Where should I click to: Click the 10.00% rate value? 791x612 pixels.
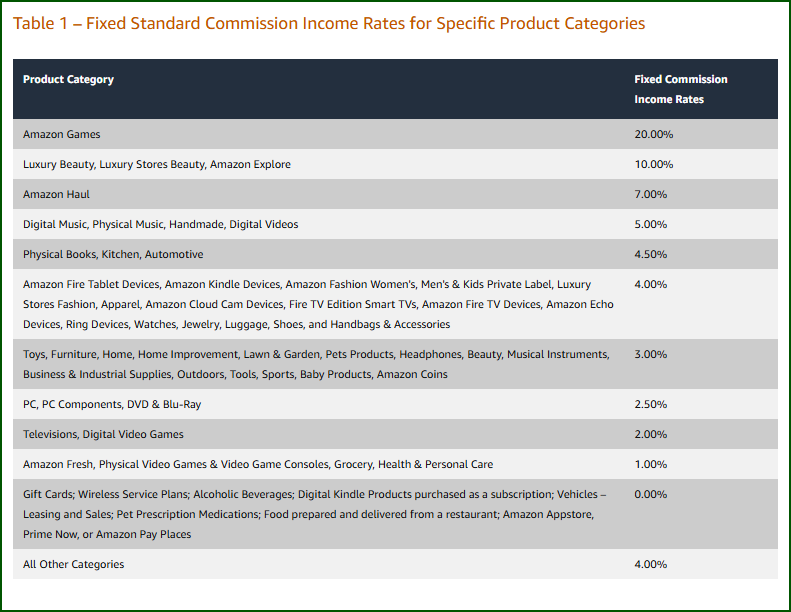653,164
